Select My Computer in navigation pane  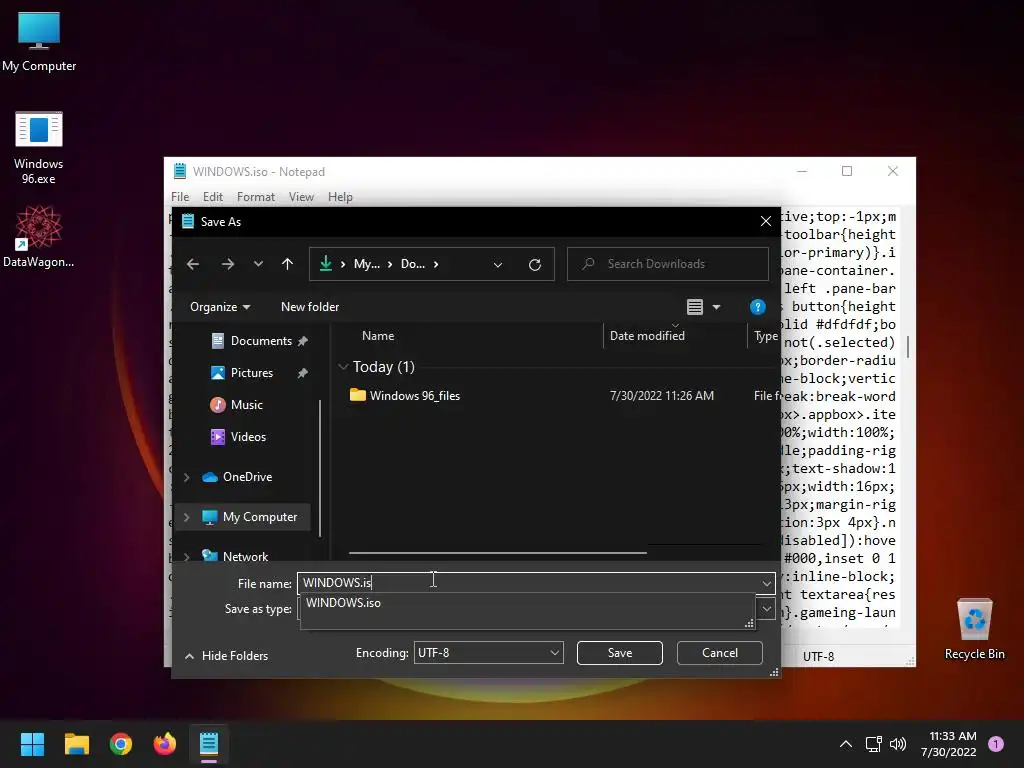(259, 517)
